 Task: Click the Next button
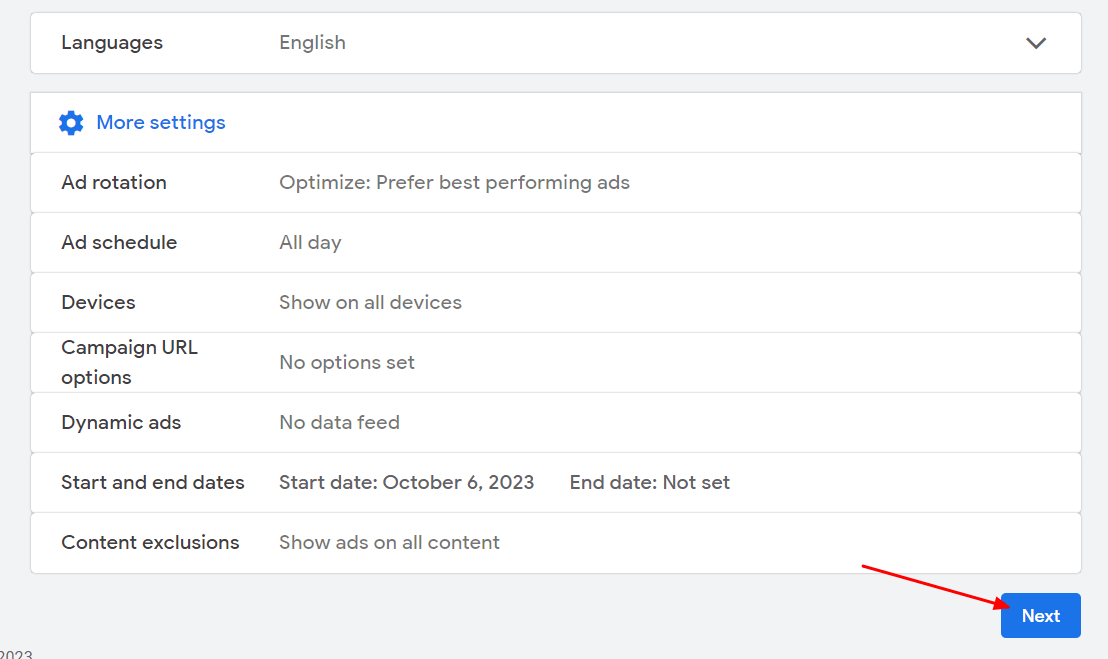pos(1040,615)
